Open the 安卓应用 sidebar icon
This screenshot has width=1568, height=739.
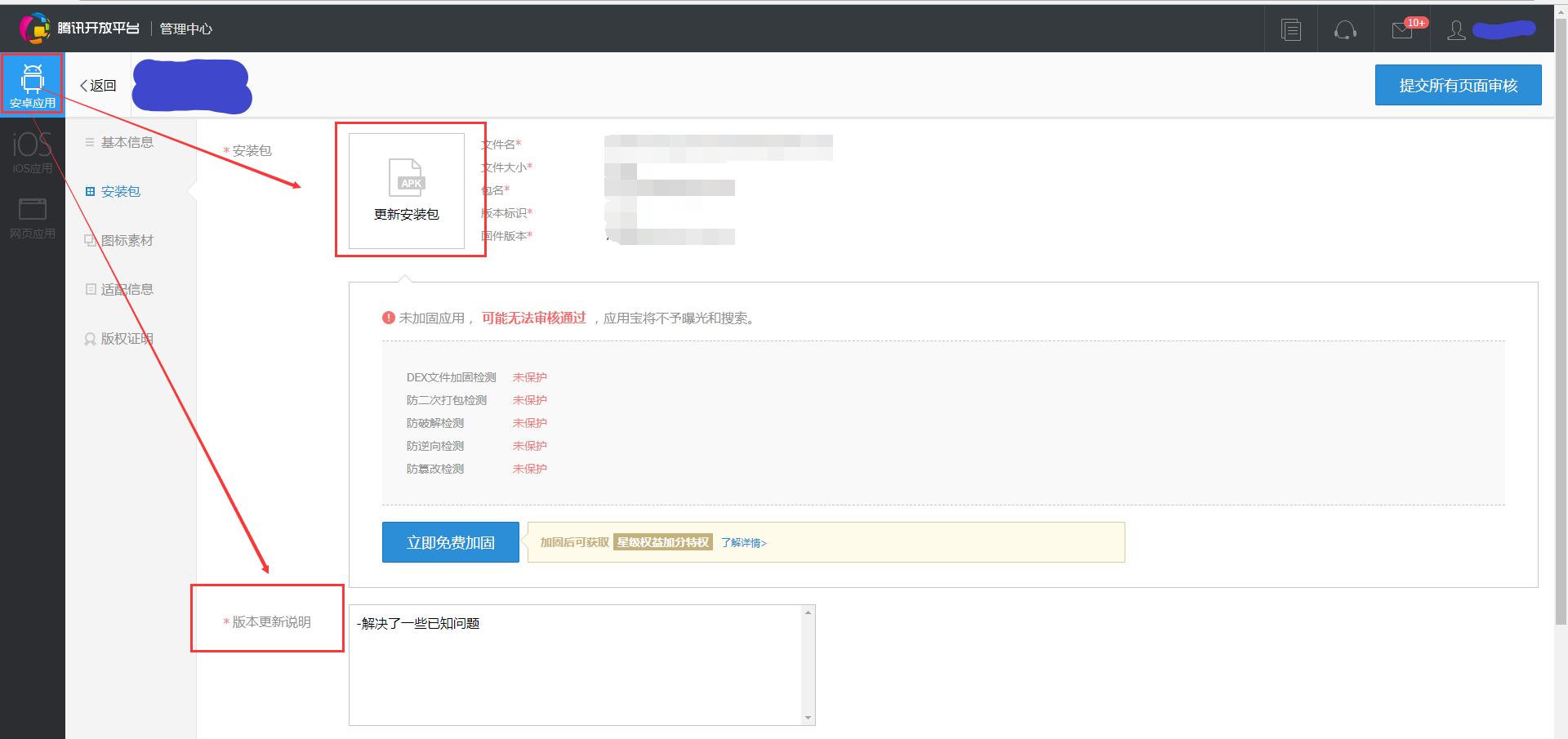tap(33, 86)
